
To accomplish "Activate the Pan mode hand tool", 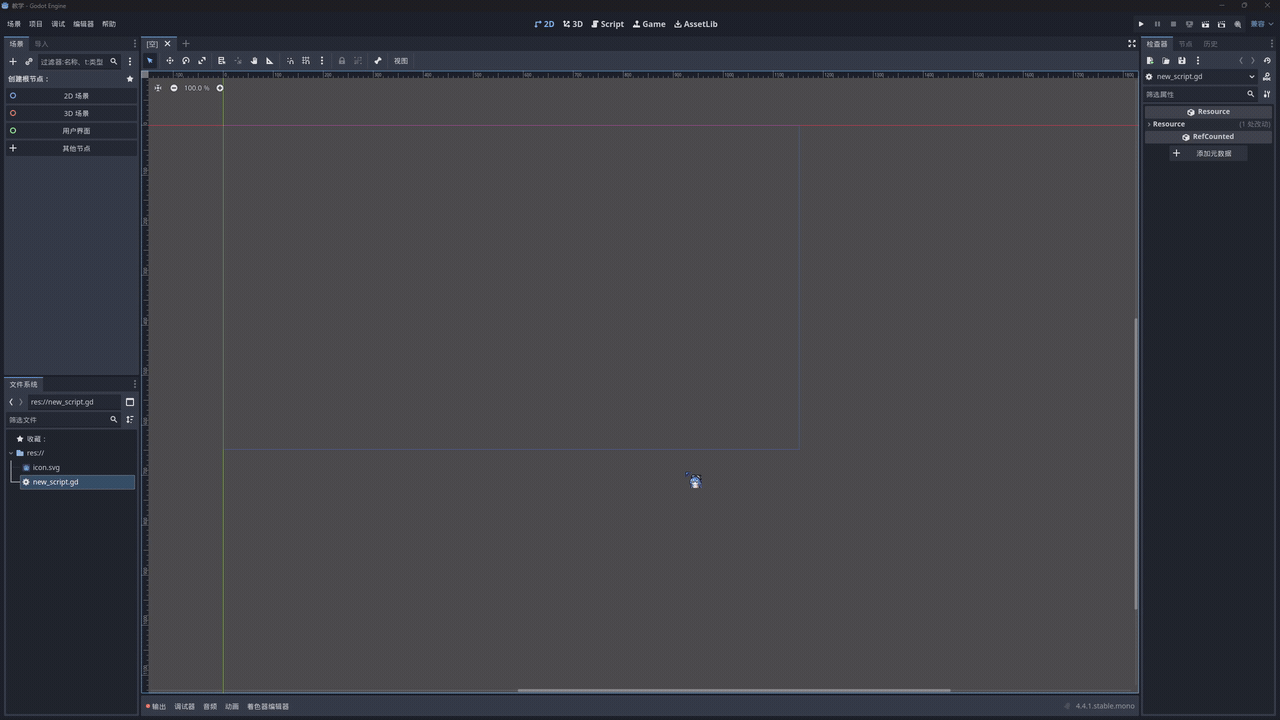I will point(254,61).
